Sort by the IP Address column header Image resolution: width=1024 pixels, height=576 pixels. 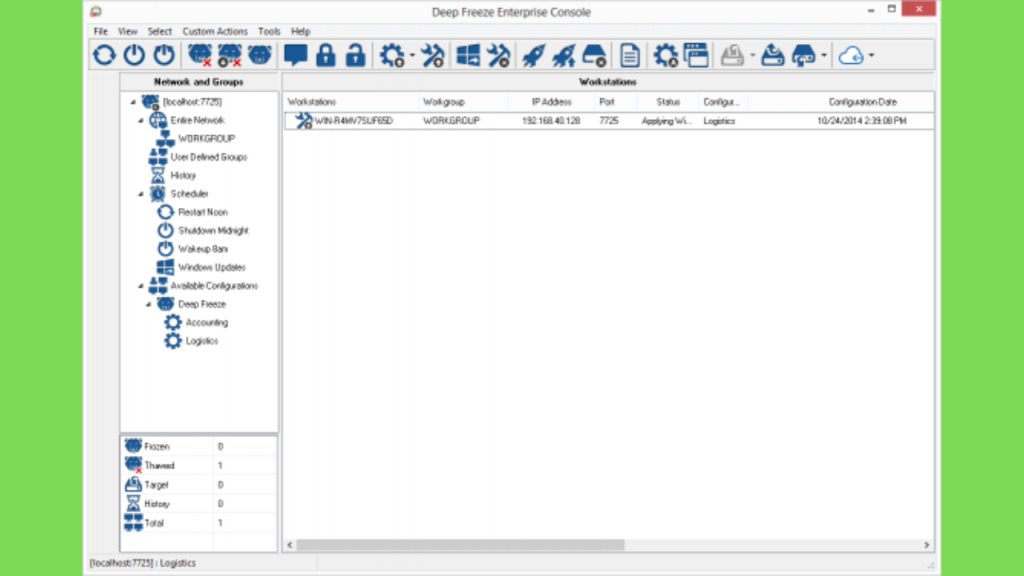551,102
